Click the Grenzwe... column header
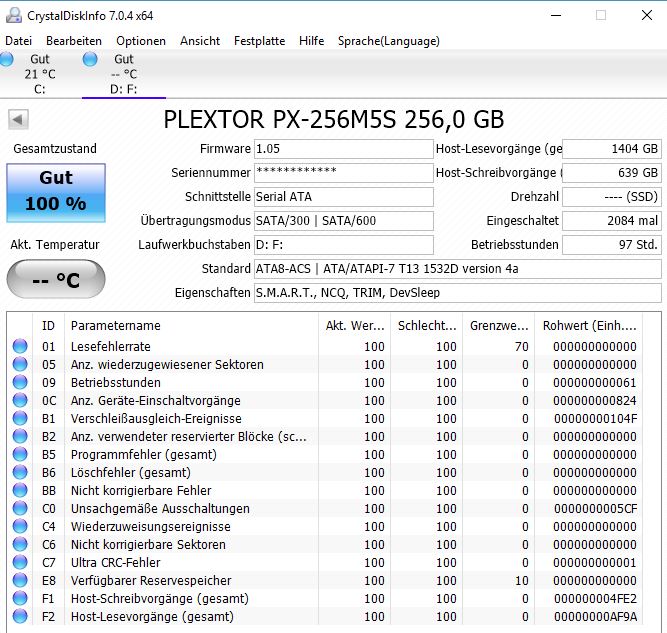The width and height of the screenshot is (667, 633). click(x=499, y=326)
